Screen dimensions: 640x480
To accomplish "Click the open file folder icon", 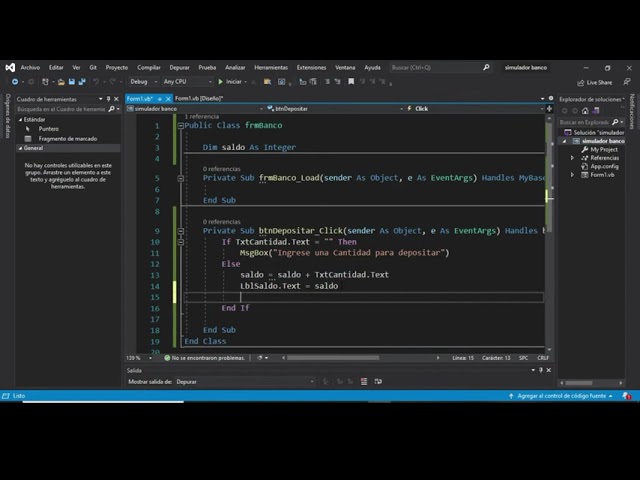I will (61, 82).
